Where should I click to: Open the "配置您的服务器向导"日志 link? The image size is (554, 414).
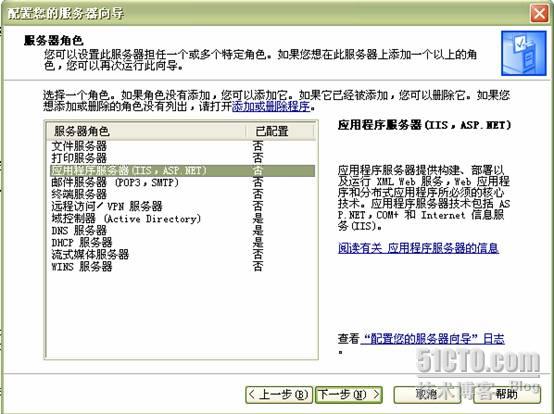432,339
